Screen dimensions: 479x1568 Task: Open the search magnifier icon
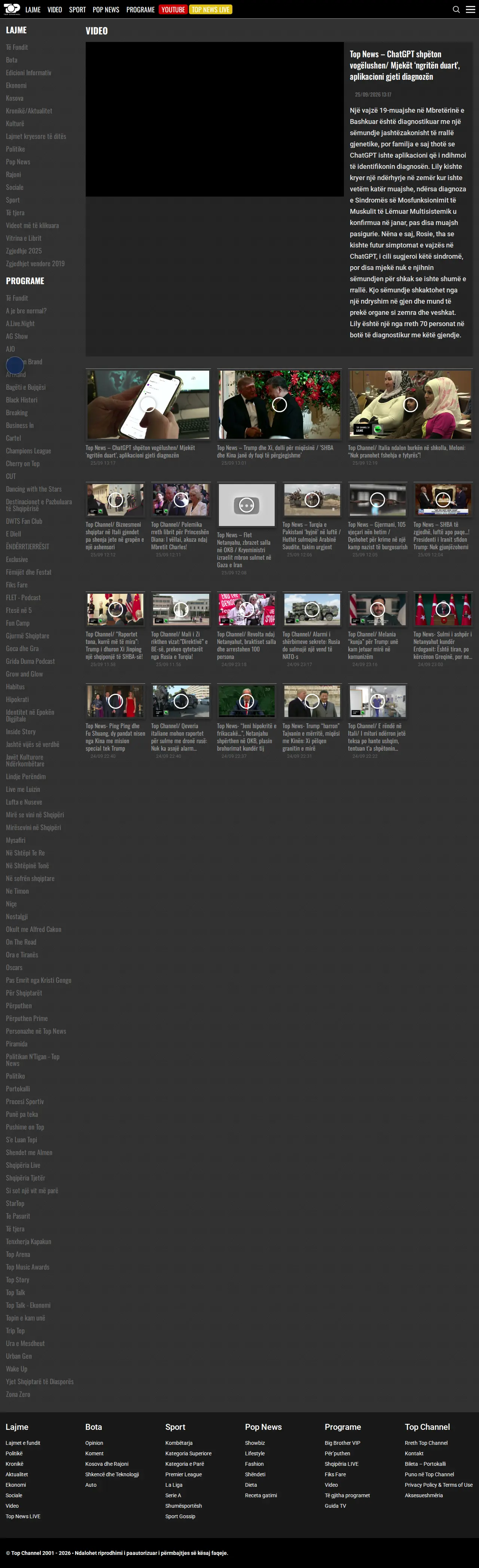click(x=456, y=9)
